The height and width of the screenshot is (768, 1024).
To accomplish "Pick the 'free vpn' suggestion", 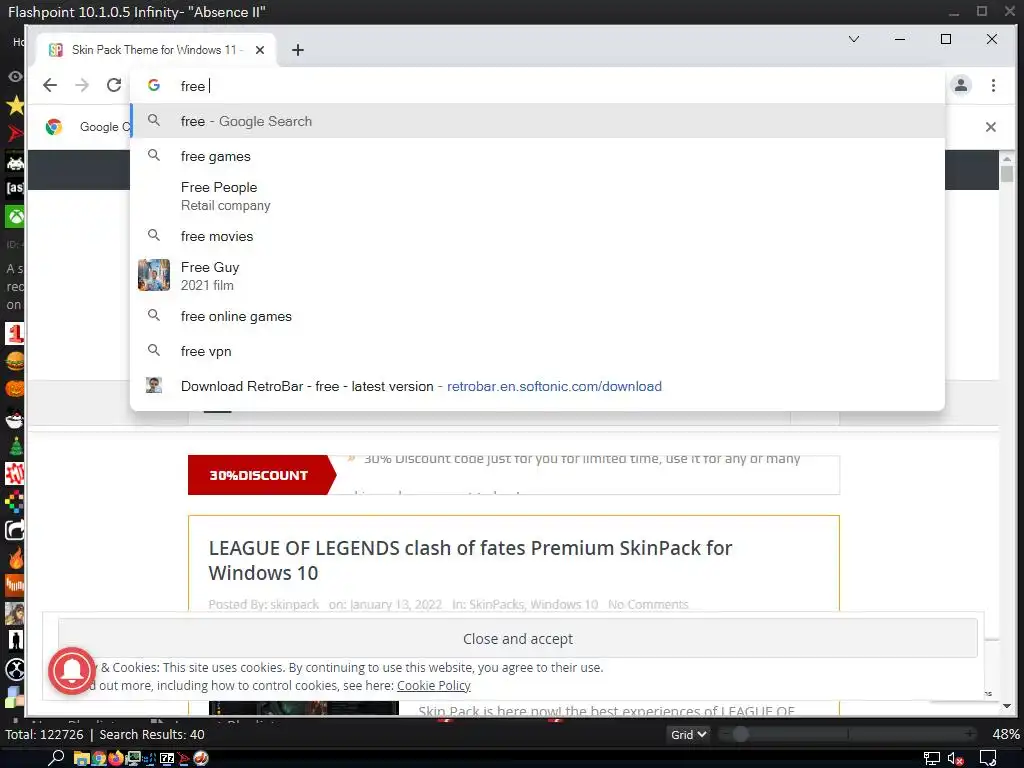I will [x=537, y=351].
